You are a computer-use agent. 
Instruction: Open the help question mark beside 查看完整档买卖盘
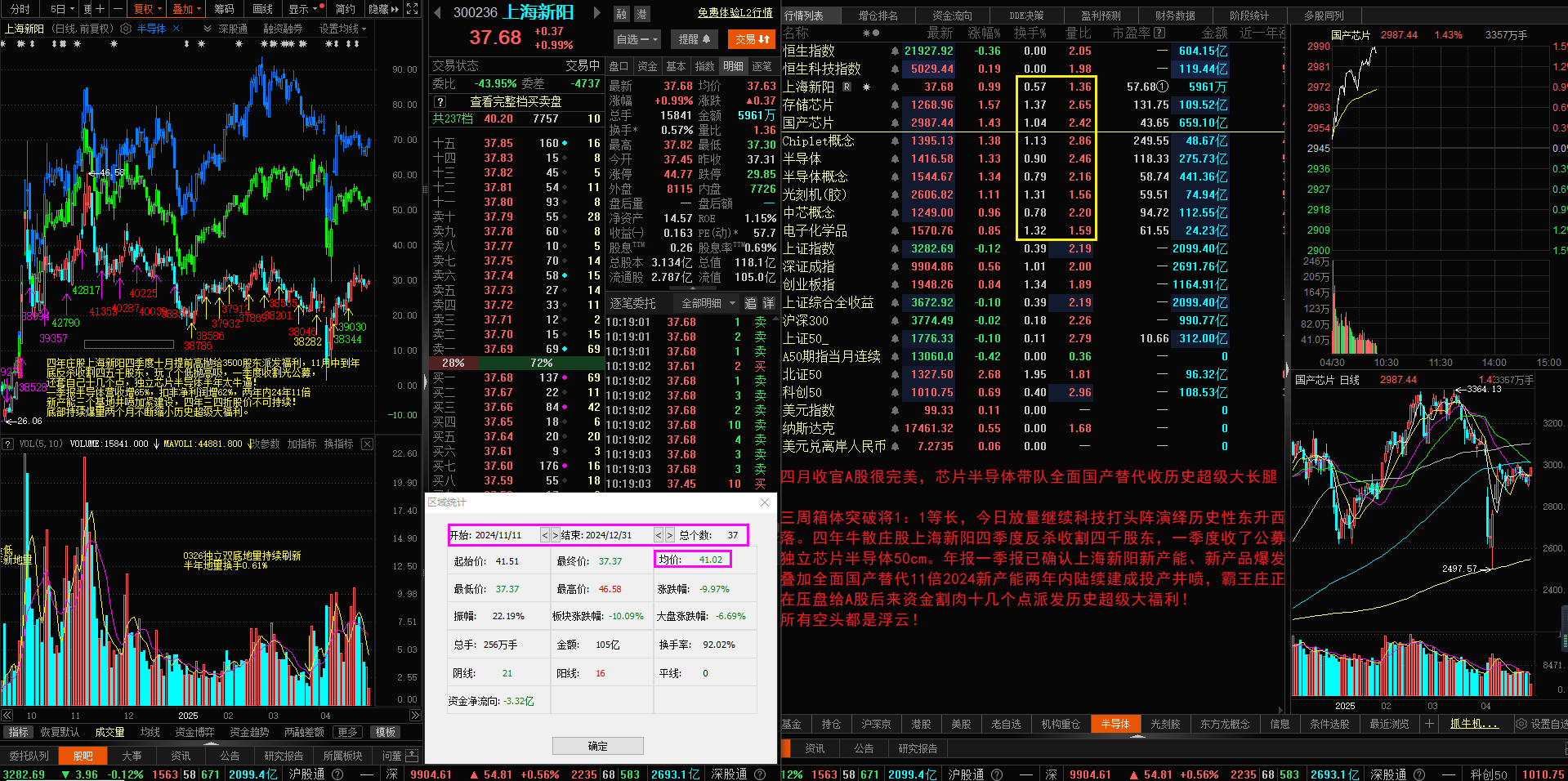(440, 101)
